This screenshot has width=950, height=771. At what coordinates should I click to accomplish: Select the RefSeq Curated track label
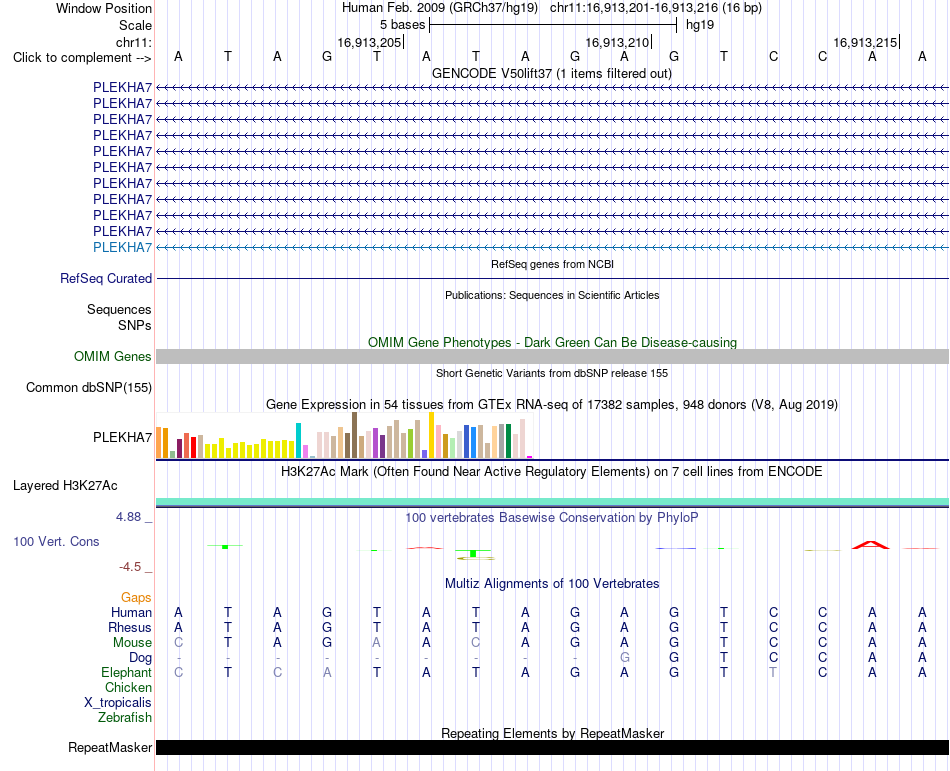[106, 279]
